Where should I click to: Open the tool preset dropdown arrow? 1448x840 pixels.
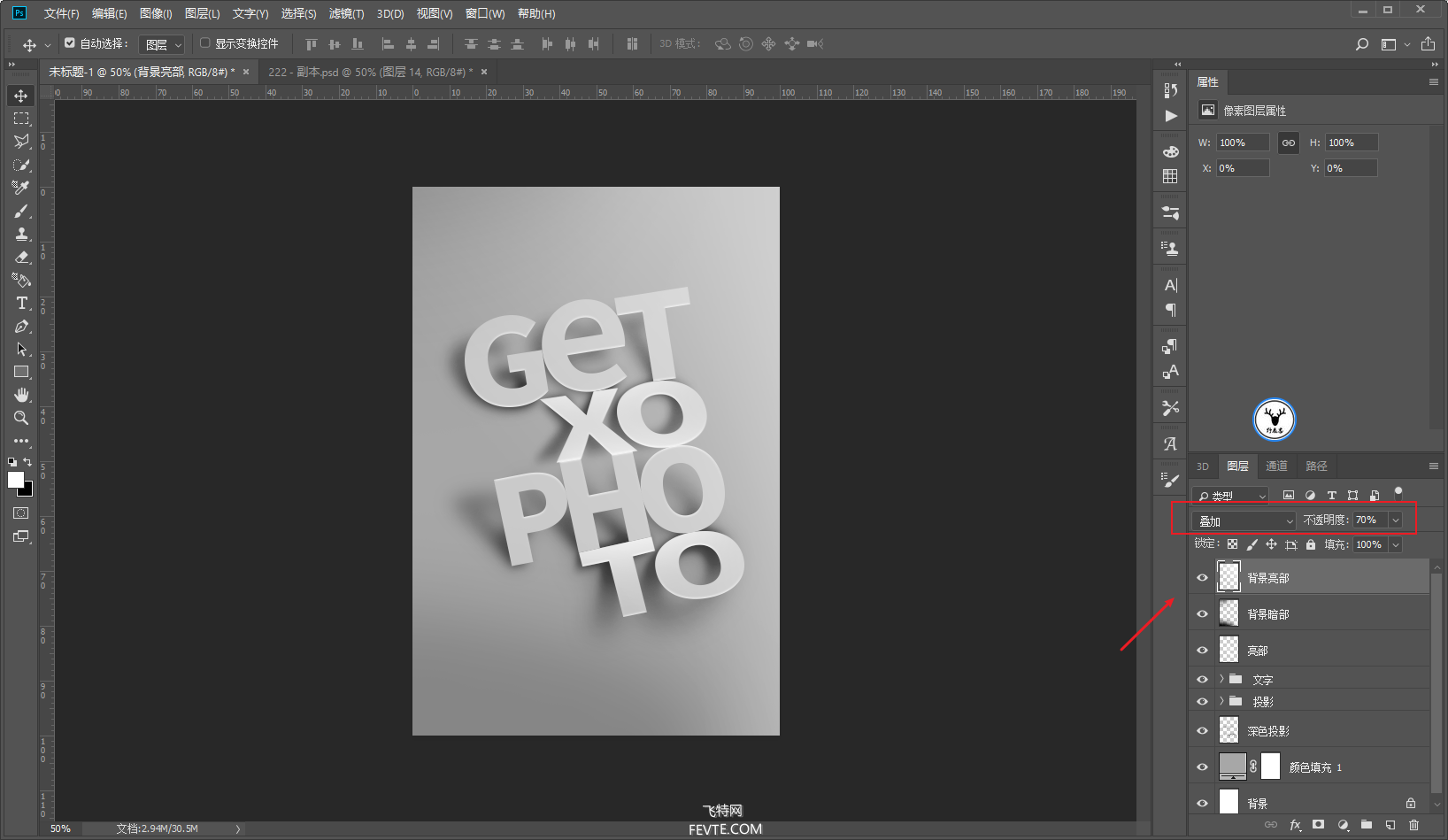[x=48, y=45]
